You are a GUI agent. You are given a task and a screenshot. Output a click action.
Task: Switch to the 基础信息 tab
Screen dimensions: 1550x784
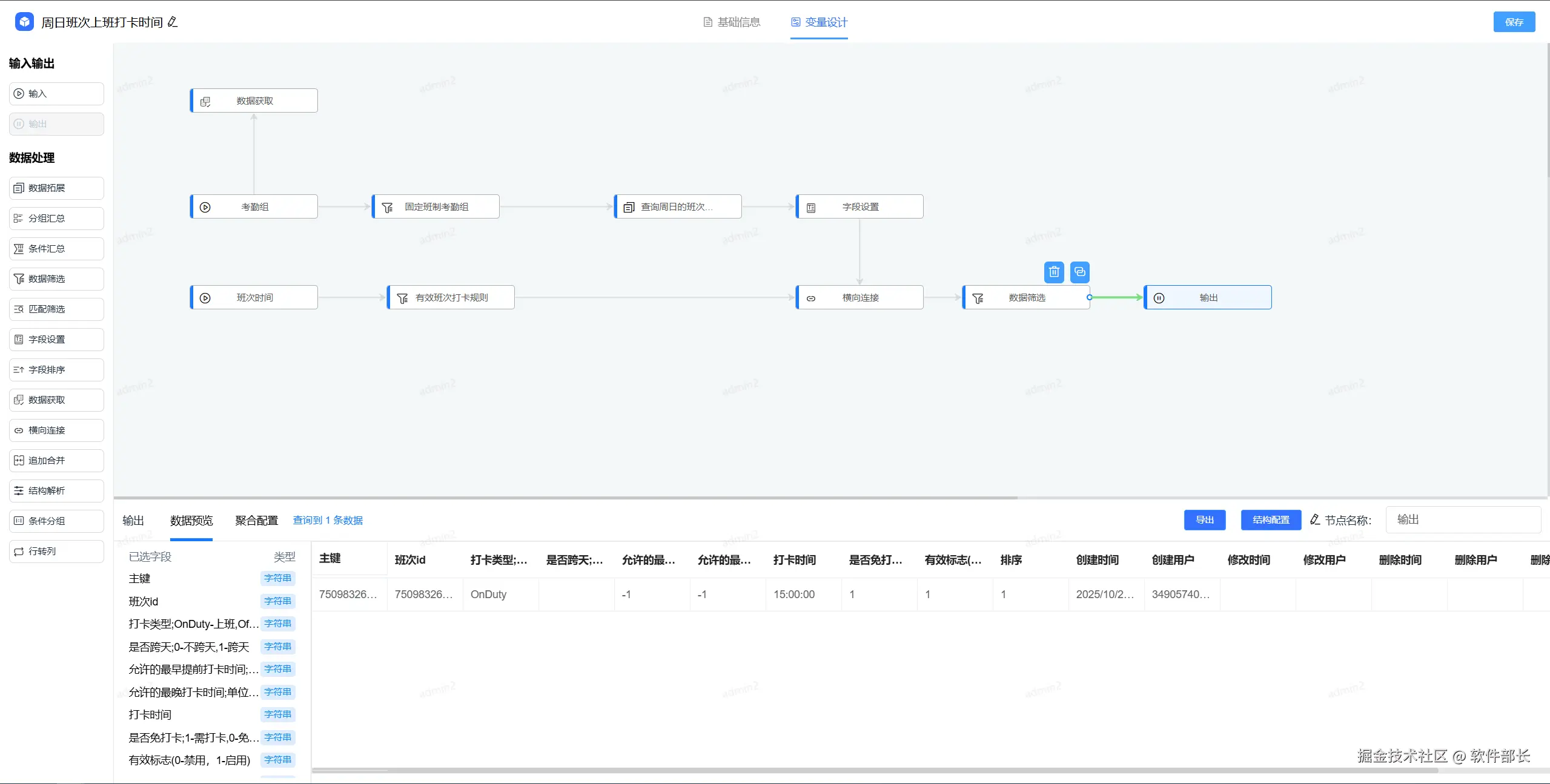click(x=732, y=22)
